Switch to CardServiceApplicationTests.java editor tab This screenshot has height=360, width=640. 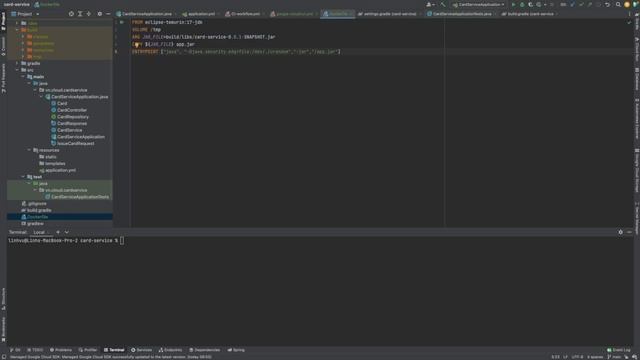462,14
